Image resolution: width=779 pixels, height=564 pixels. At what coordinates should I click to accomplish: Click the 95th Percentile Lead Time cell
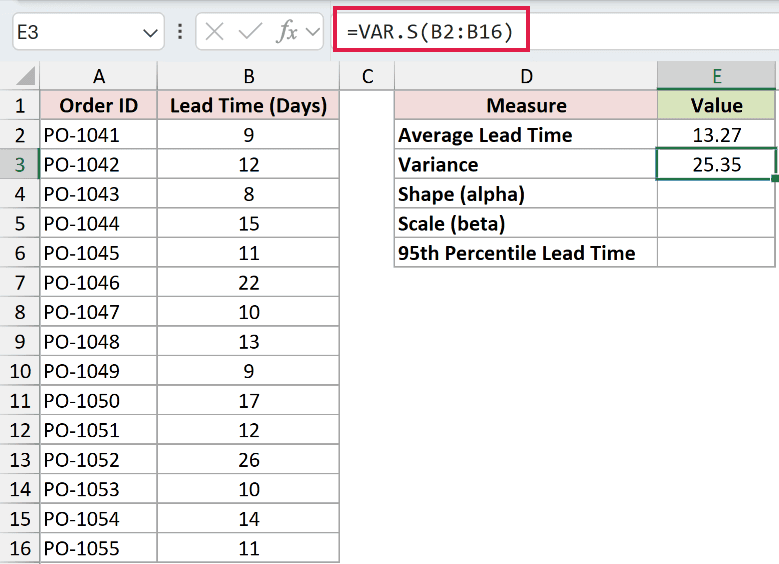click(x=526, y=253)
